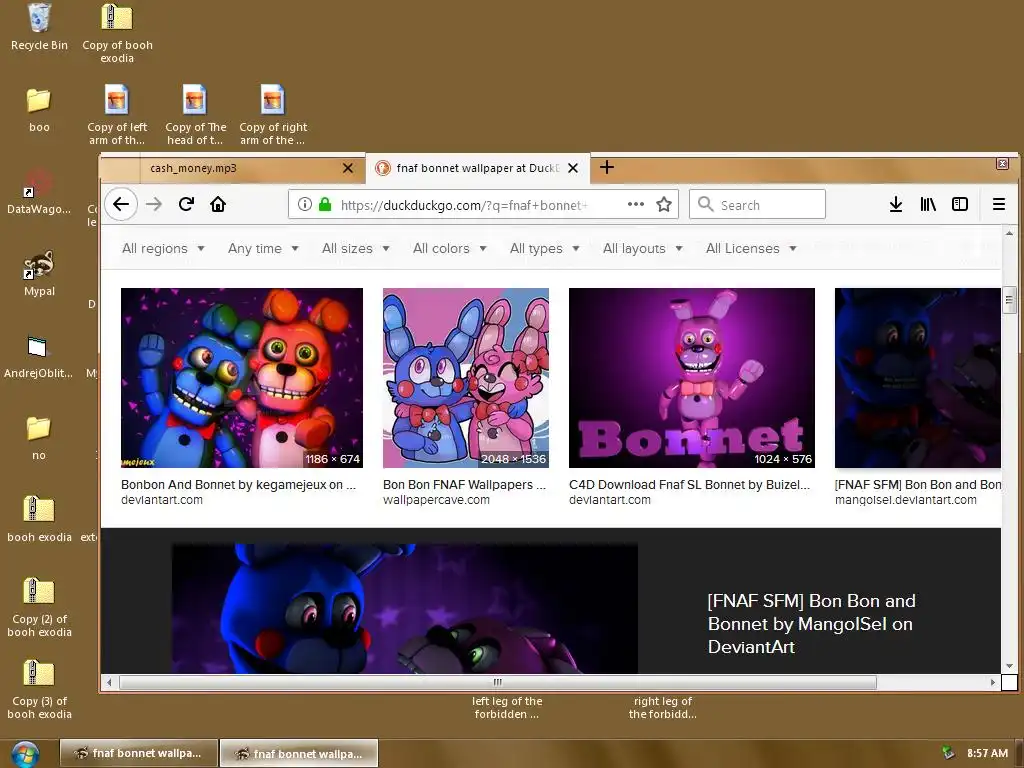The height and width of the screenshot is (768, 1024).
Task: Select the no folder icon
Action: coord(39,438)
